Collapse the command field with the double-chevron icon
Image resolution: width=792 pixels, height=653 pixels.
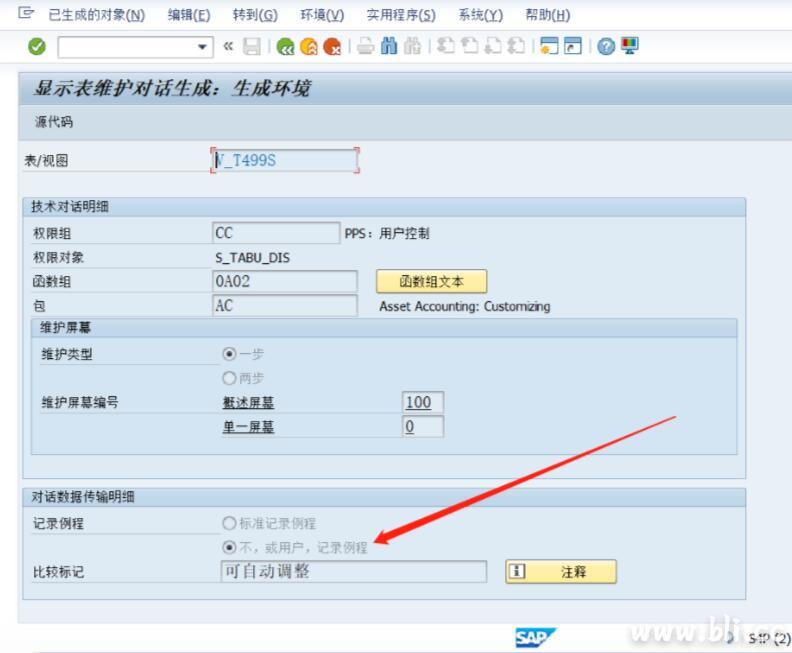[228, 46]
